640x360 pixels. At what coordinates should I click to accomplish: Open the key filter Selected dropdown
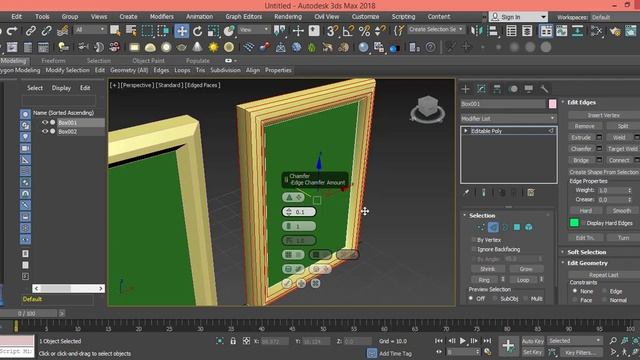coord(575,340)
